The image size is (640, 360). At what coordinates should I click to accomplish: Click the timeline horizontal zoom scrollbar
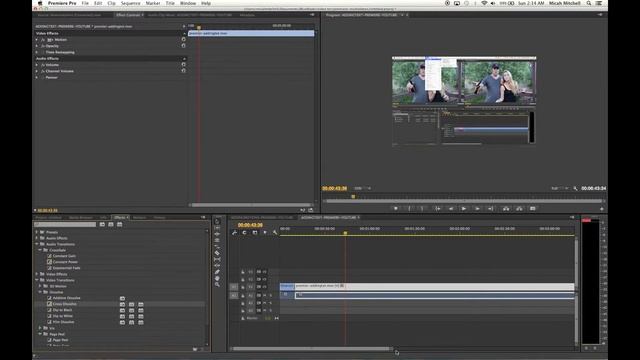click(311, 349)
